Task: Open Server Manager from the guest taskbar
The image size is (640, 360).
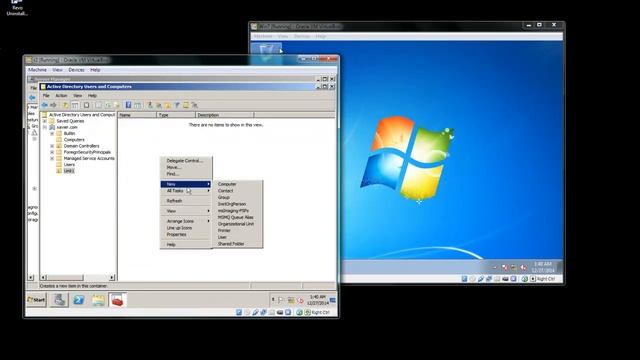Action: (59, 300)
